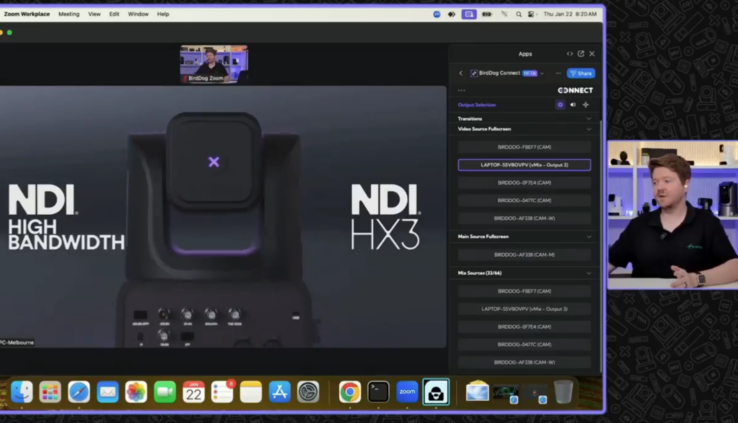The width and height of the screenshot is (738, 423).
Task: Collapse the Video Source Fullscreen section
Action: [588, 129]
